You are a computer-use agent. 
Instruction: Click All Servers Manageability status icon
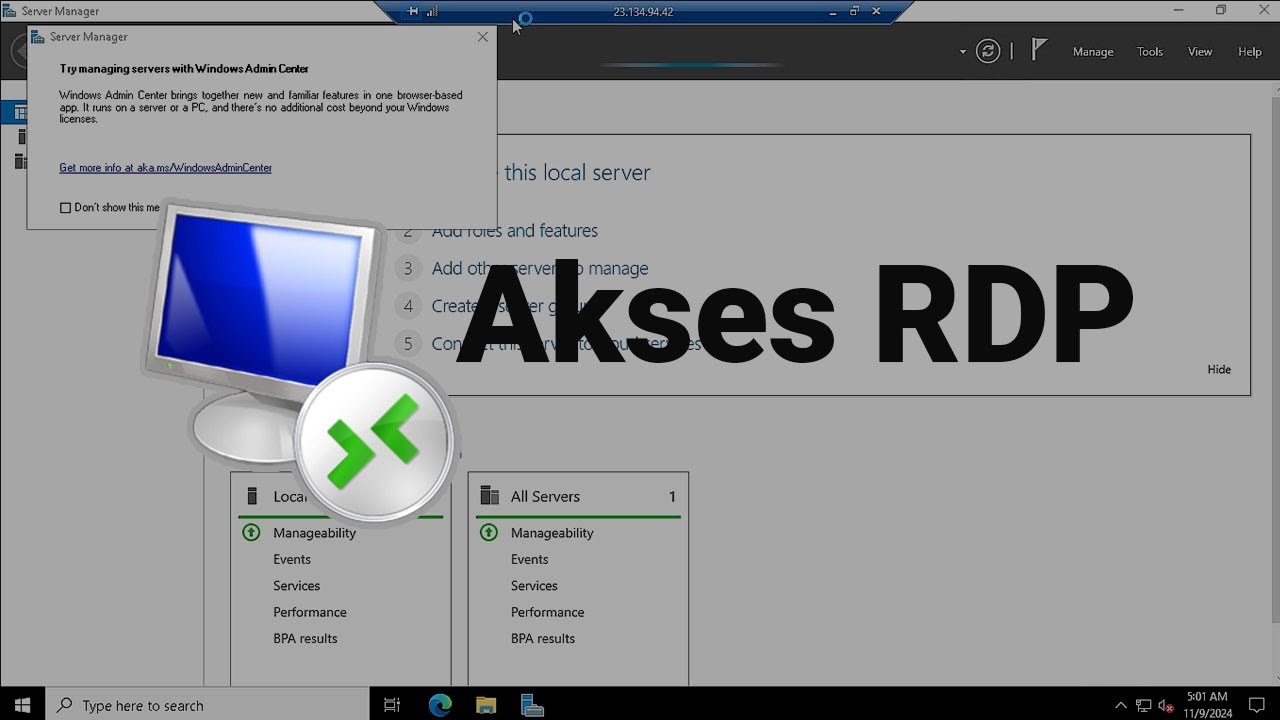pos(489,533)
